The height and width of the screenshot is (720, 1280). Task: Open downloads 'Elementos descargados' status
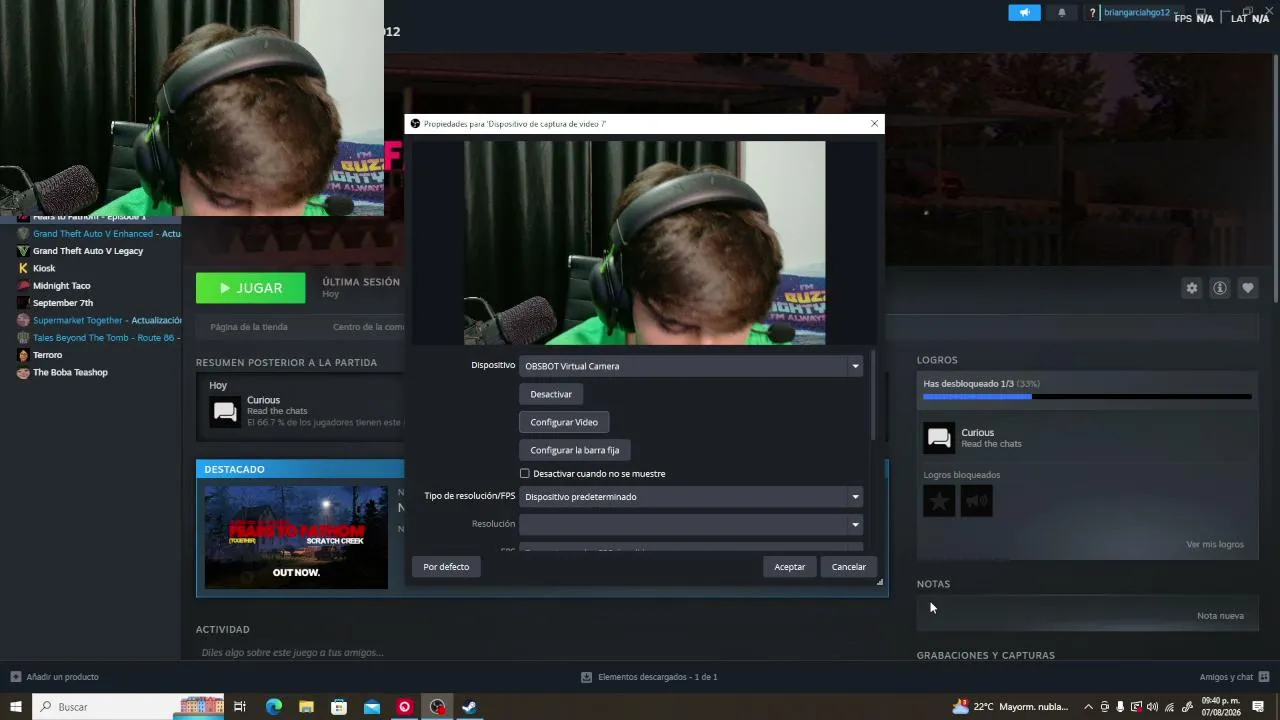[649, 677]
